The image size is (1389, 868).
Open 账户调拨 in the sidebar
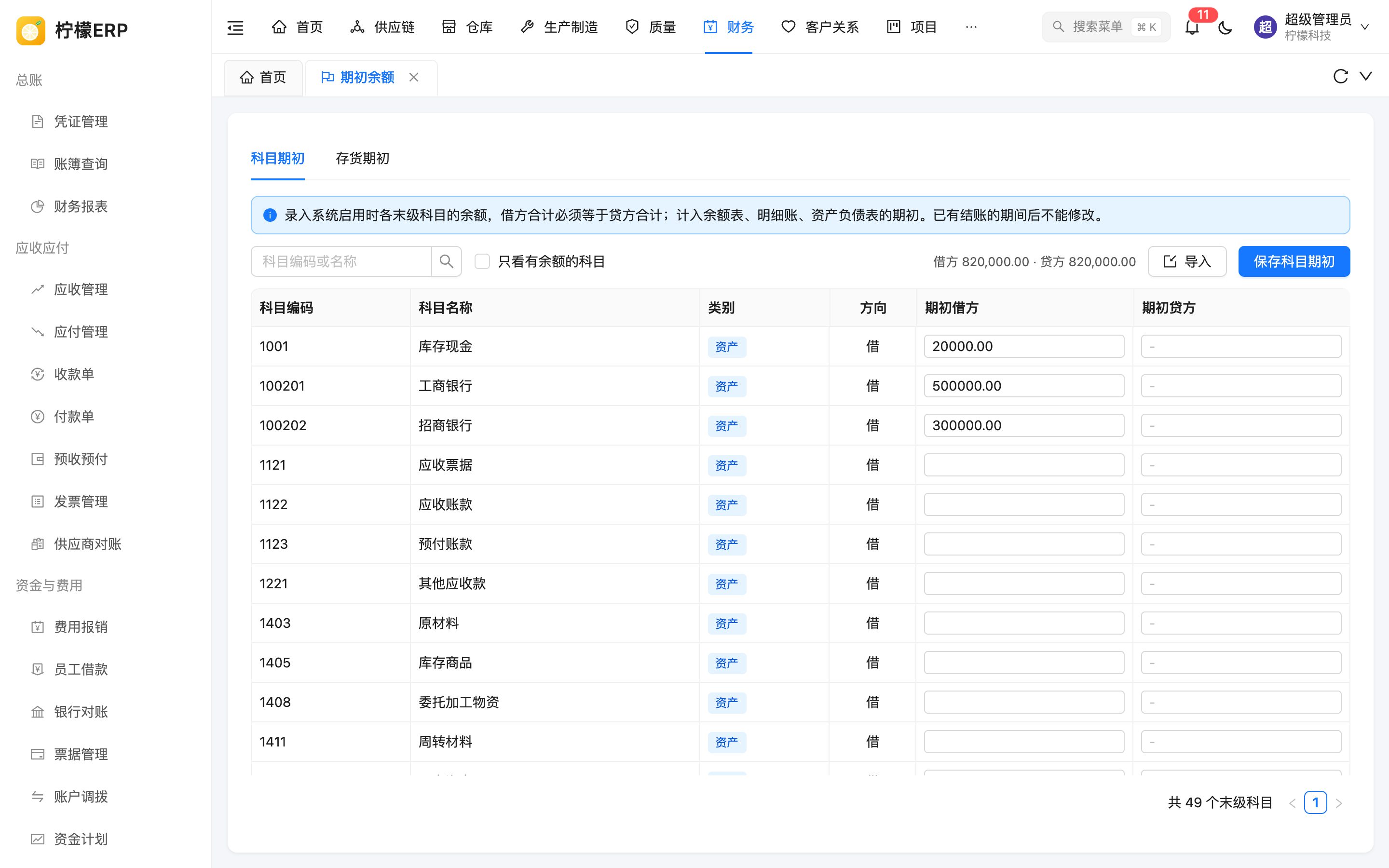pyautogui.click(x=81, y=797)
